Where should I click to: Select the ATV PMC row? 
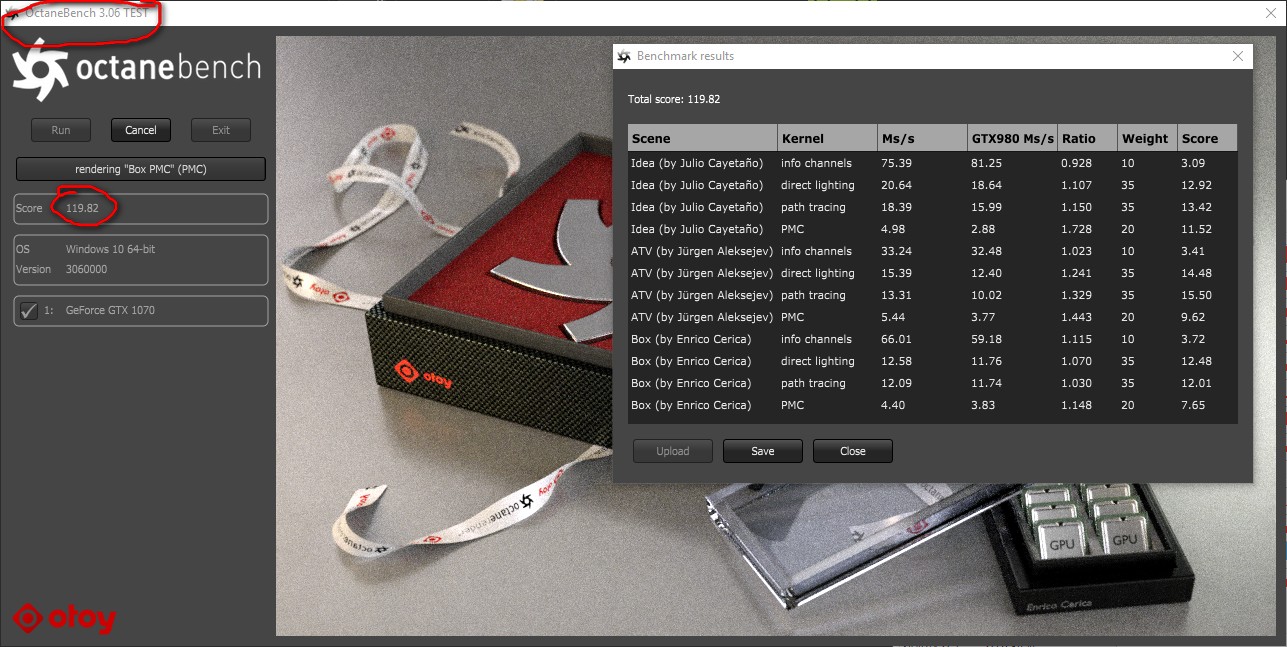point(932,317)
